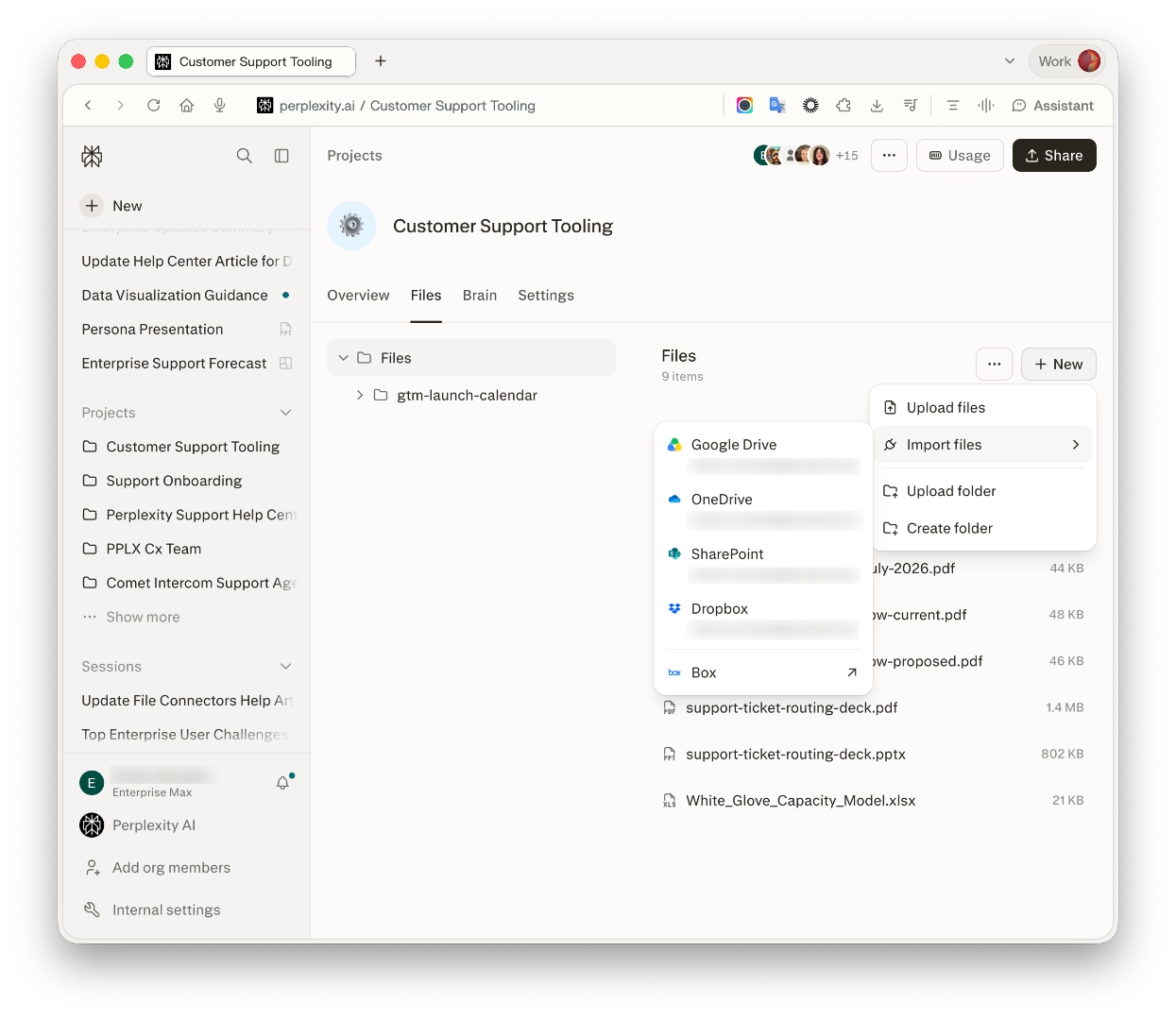Open the browser home icon
Viewport: 1176px width, 1020px height.
pyautogui.click(x=187, y=106)
